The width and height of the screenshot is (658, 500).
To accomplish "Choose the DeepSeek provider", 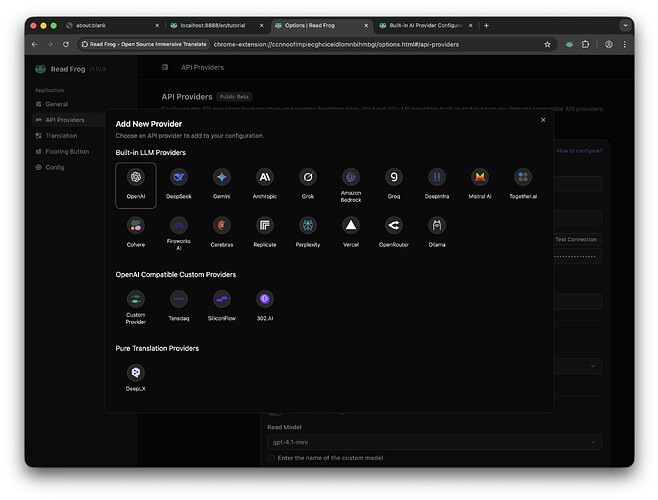I will 178,185.
